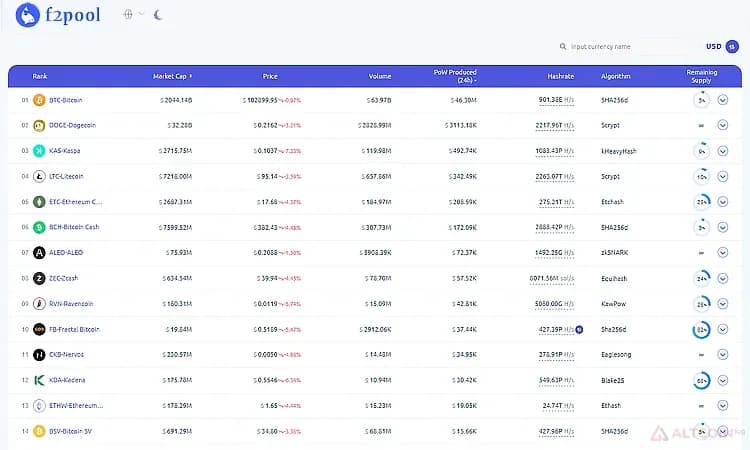Click the Ravencoin coin icon

point(39,304)
